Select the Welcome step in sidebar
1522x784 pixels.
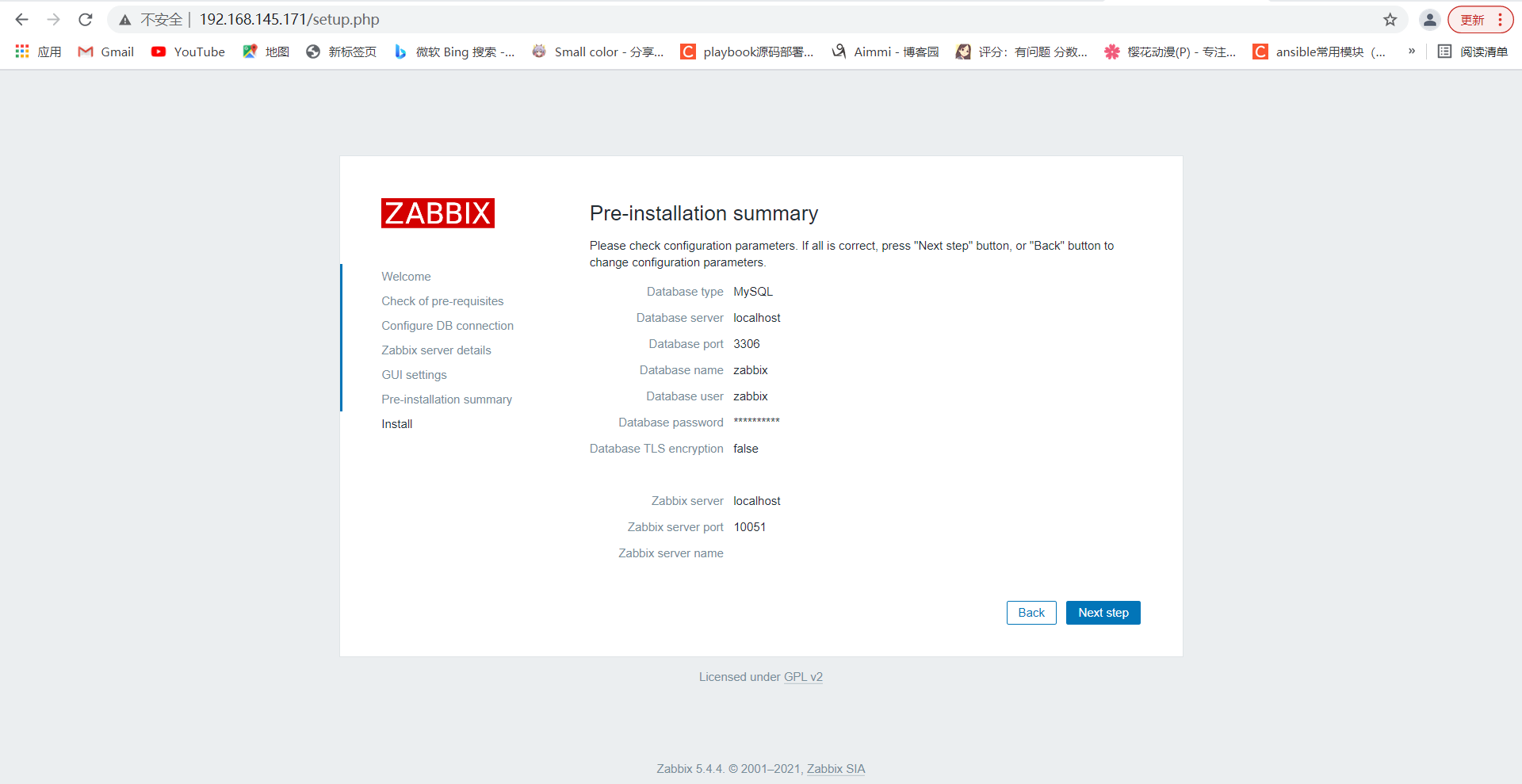click(x=406, y=277)
